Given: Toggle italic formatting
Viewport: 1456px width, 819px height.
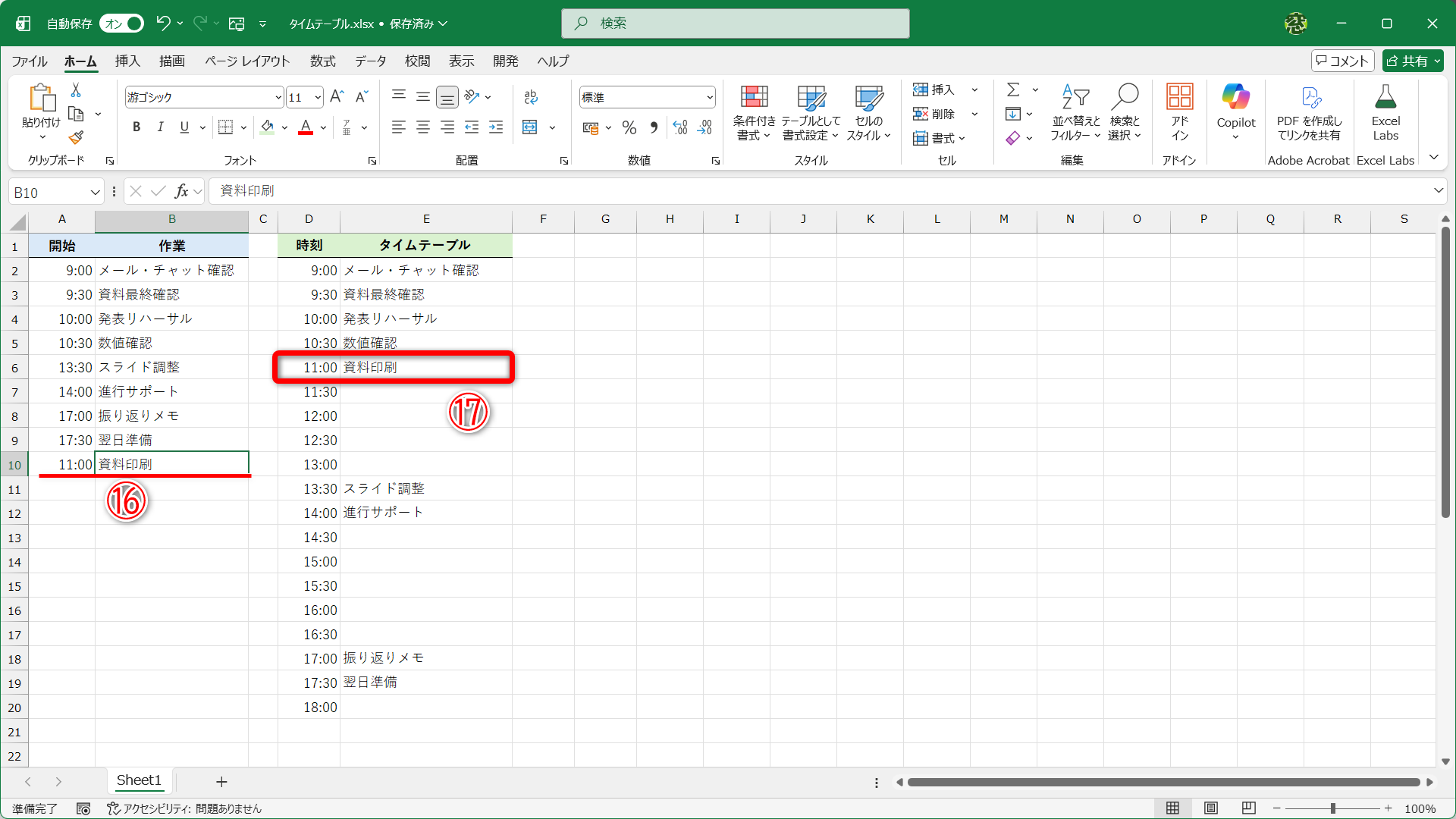Looking at the screenshot, I should click(160, 127).
